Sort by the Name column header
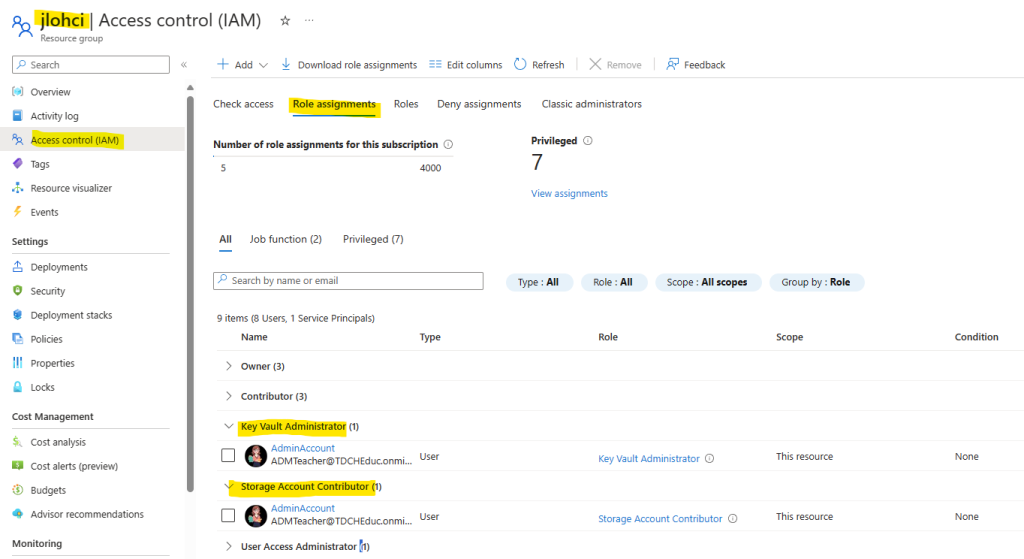Viewport: 1024px width, 559px height. coord(254,337)
